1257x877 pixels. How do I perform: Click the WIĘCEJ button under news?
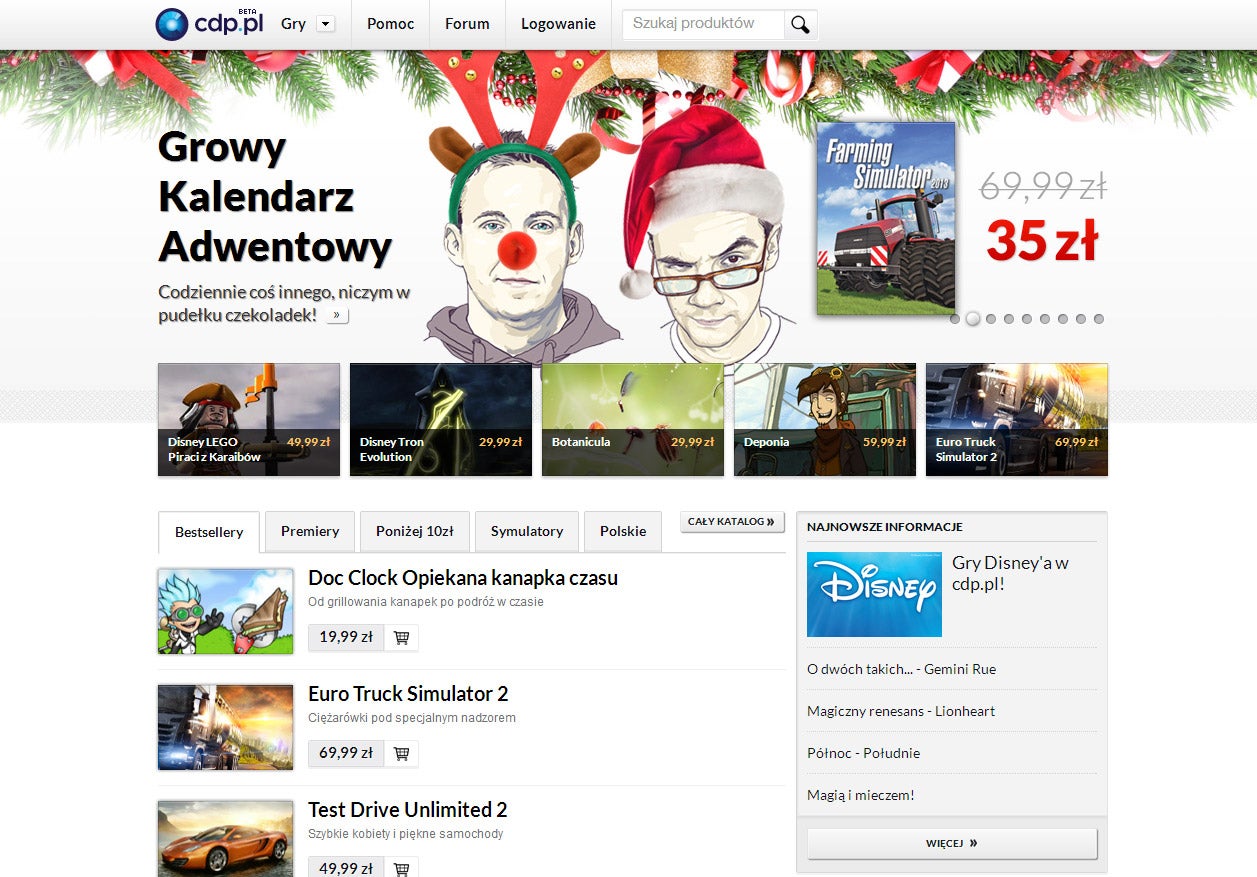952,843
